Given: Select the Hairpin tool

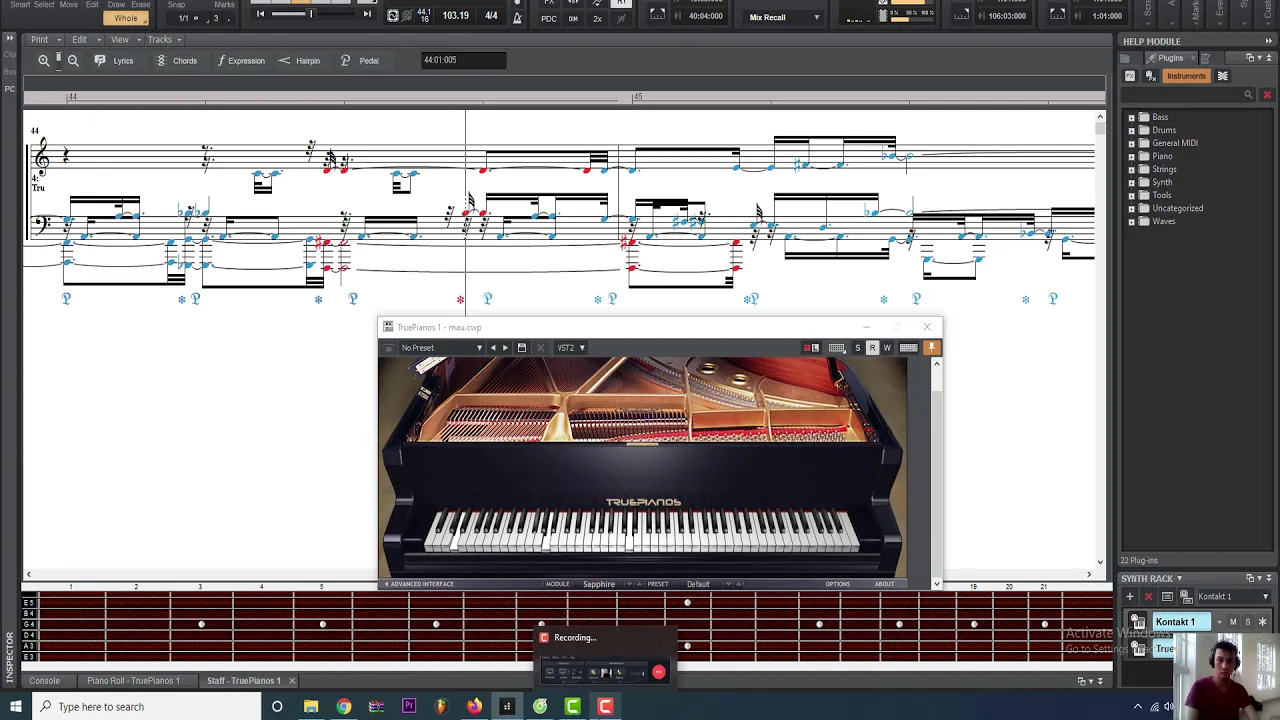Looking at the screenshot, I should (x=299, y=61).
